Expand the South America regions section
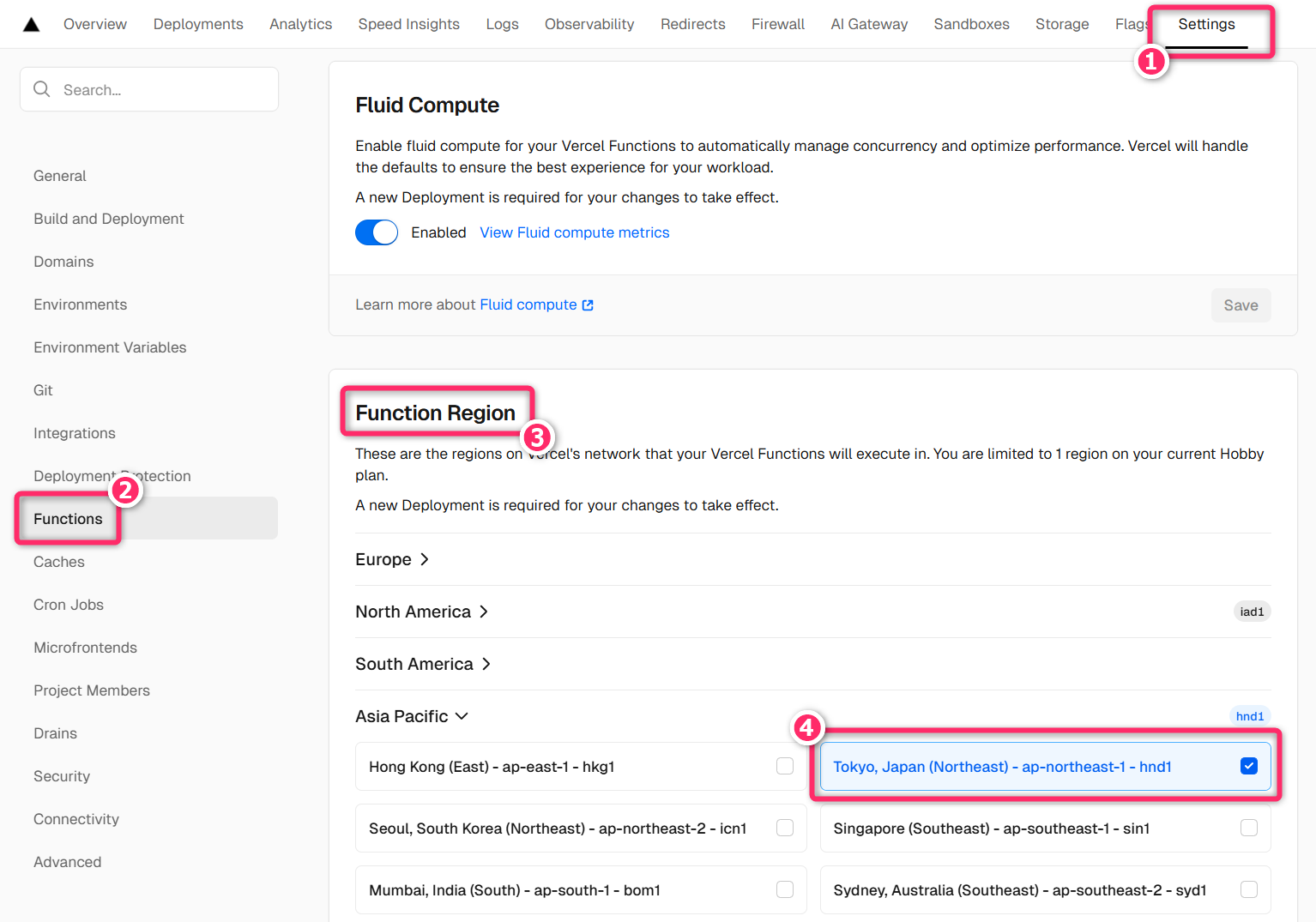Image resolution: width=1316 pixels, height=922 pixels. pos(423,664)
